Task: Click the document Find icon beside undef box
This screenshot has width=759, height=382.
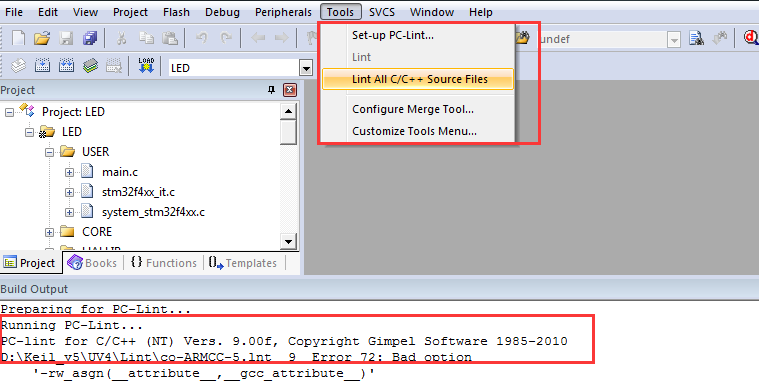Action: 696,38
